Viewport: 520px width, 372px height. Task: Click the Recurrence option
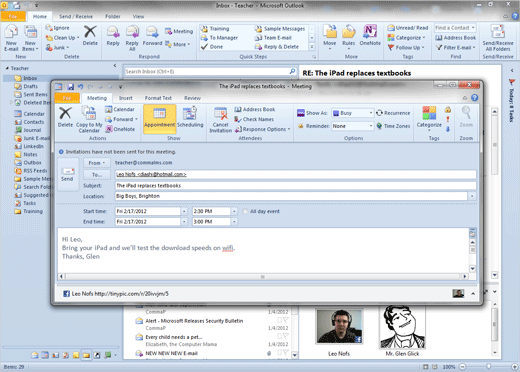pyautogui.click(x=393, y=113)
